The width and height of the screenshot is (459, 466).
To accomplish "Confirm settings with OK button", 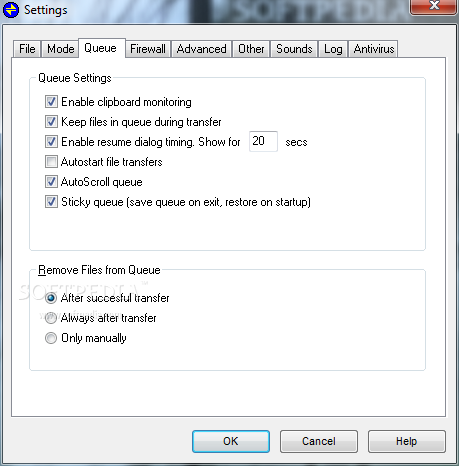I will pos(231,441).
